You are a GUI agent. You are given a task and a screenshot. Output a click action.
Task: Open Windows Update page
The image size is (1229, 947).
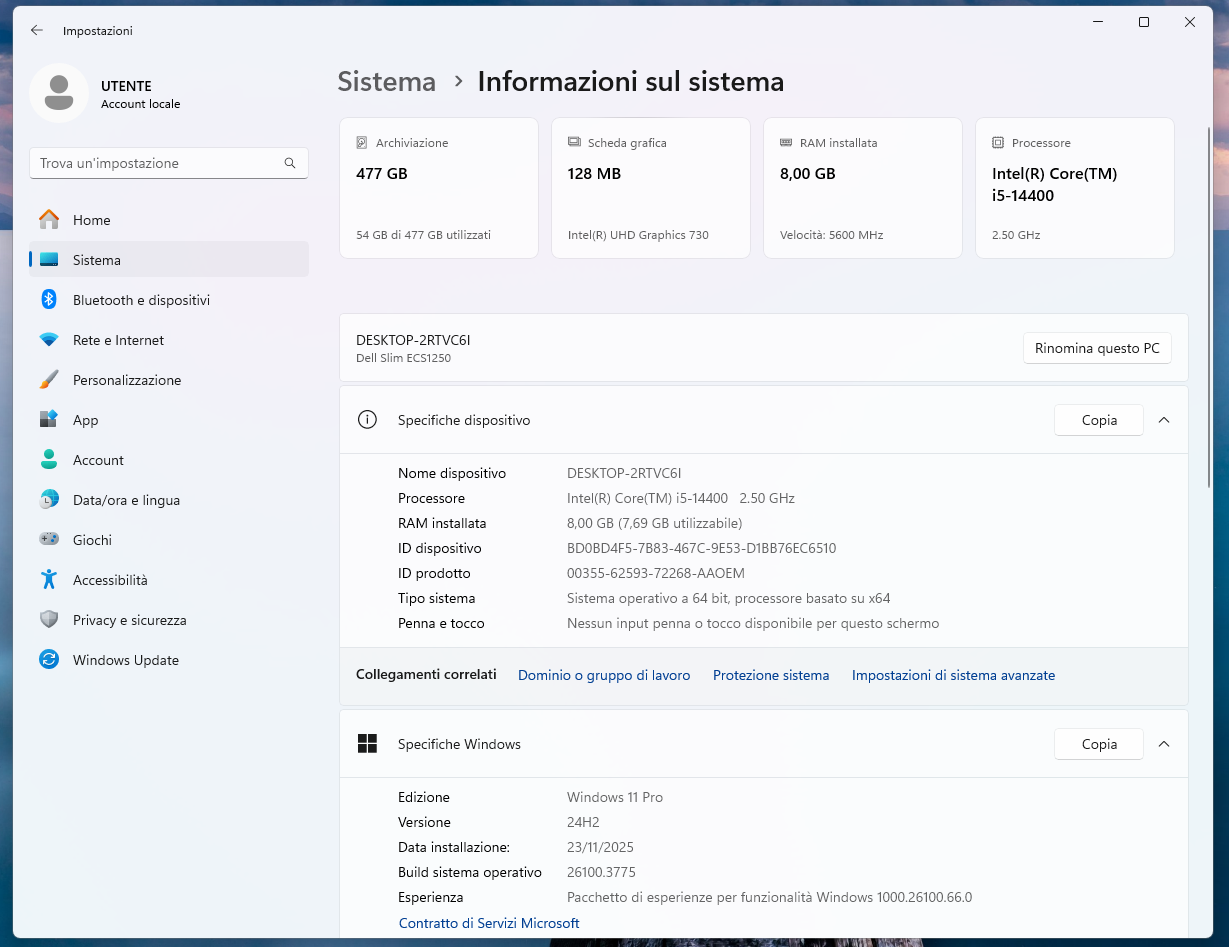pyautogui.click(x=169, y=660)
